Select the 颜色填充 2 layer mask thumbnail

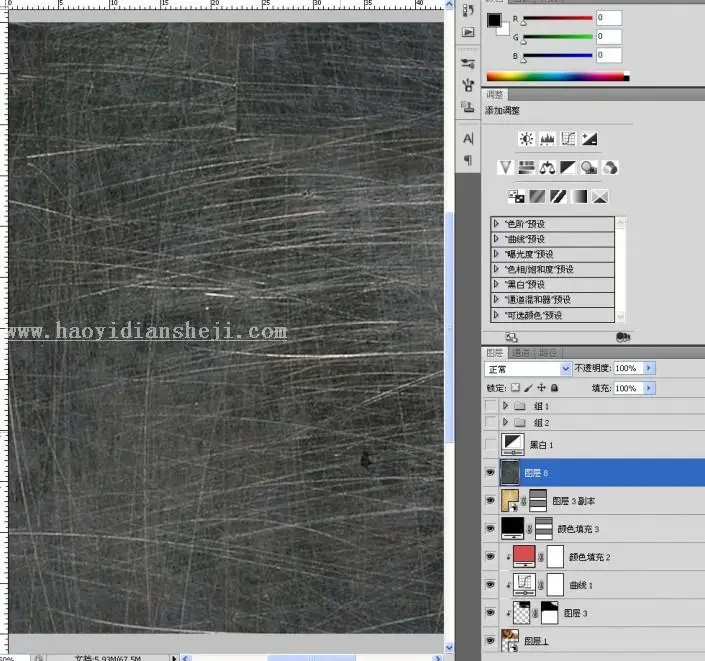555,557
